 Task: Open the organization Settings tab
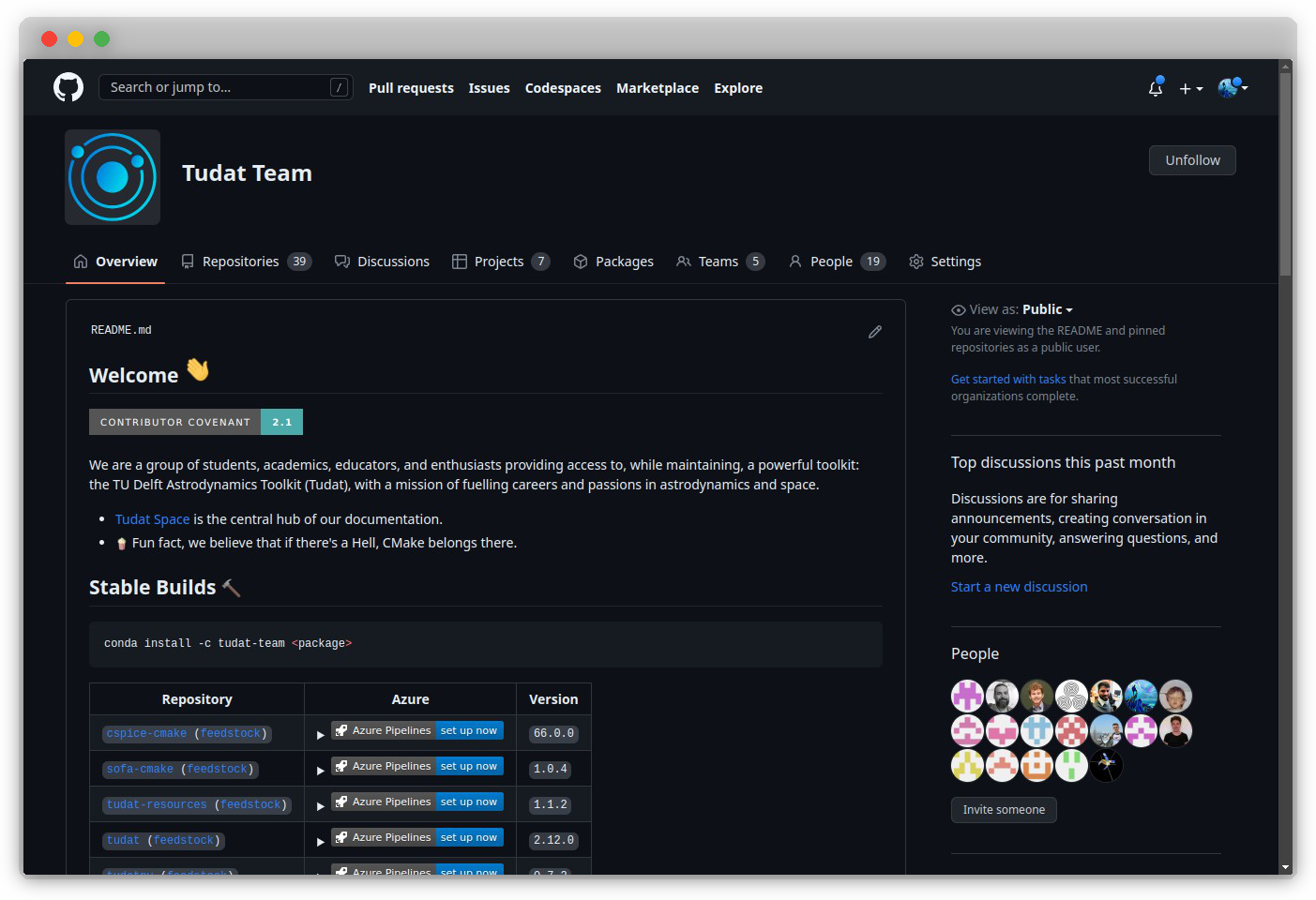click(945, 262)
